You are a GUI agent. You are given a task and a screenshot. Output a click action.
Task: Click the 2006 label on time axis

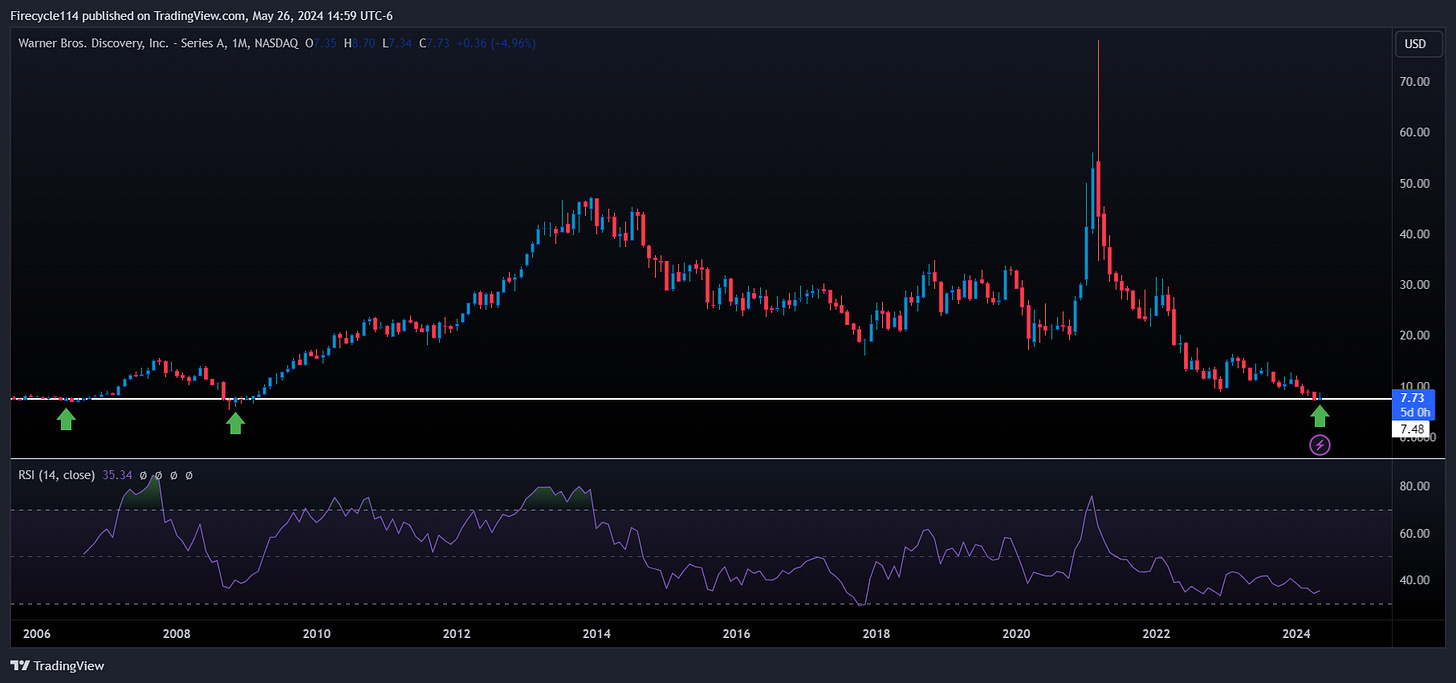tap(37, 633)
